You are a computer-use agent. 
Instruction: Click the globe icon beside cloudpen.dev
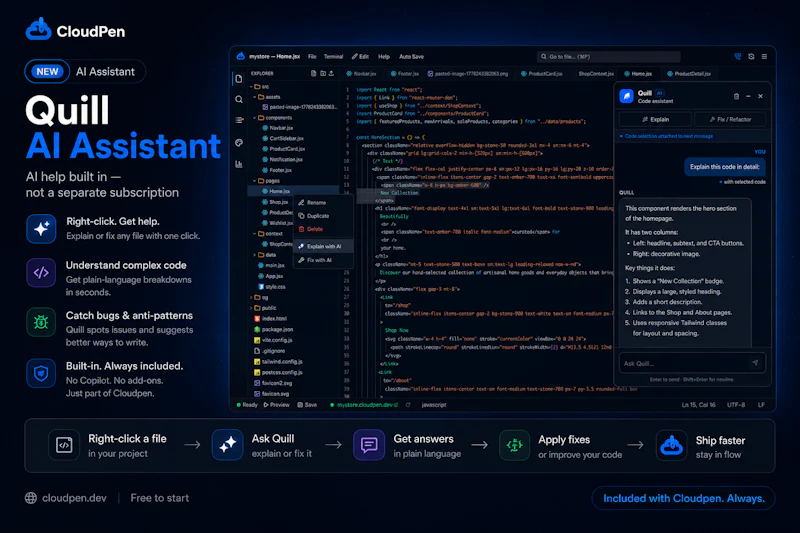[x=31, y=498]
